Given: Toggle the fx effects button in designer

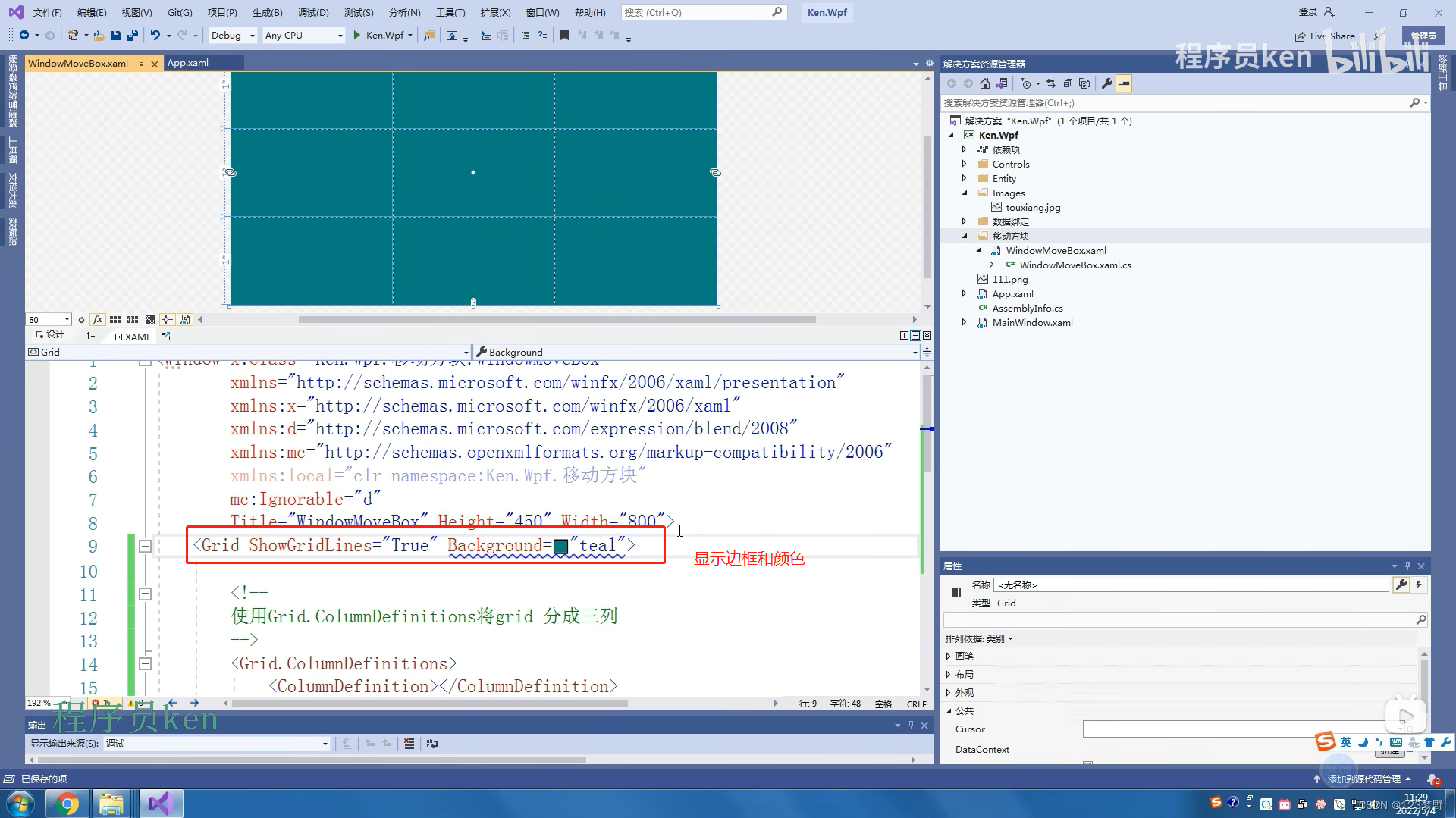Looking at the screenshot, I should (x=98, y=320).
